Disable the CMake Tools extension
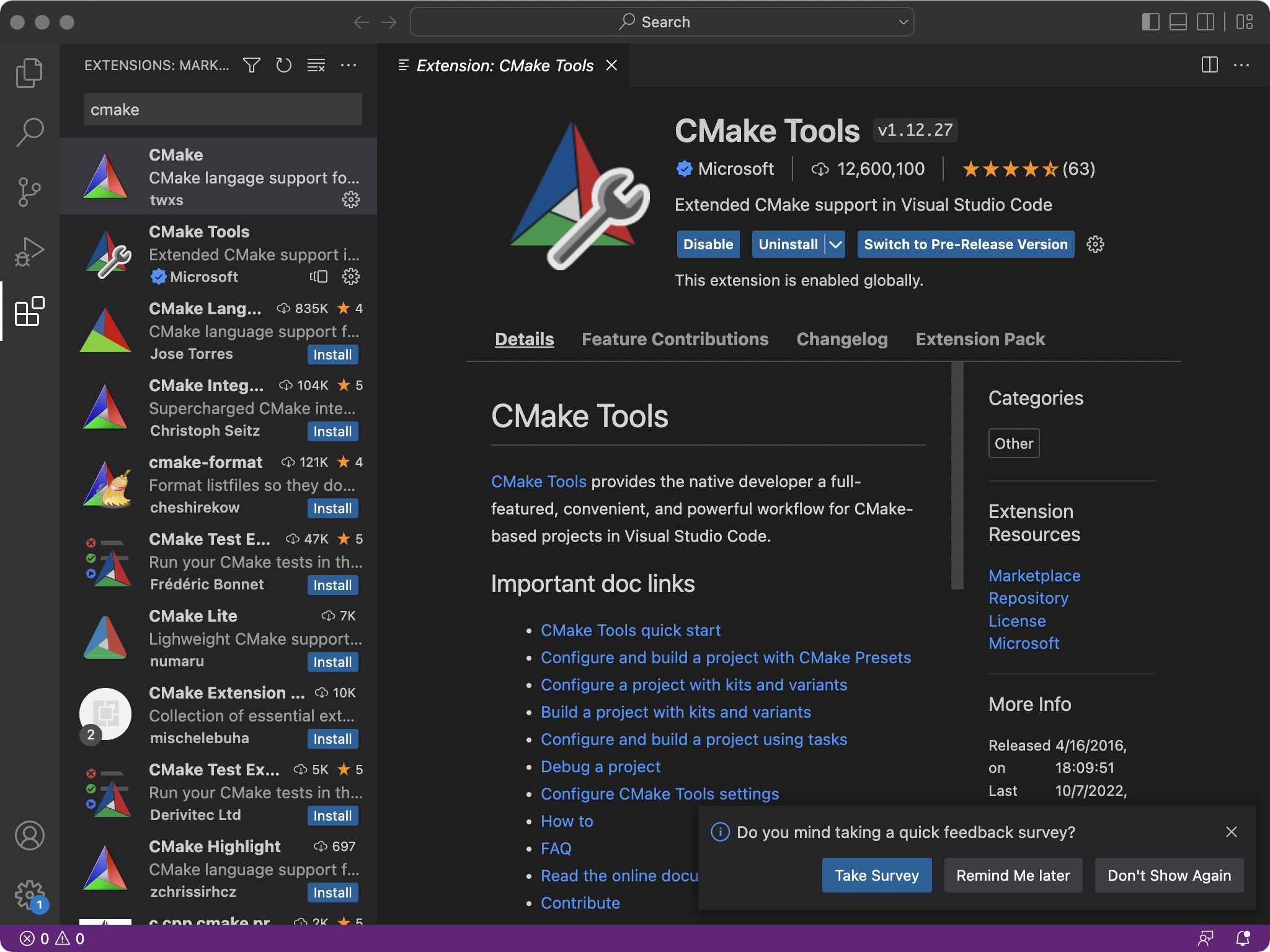This screenshot has height=952, width=1270. point(707,244)
